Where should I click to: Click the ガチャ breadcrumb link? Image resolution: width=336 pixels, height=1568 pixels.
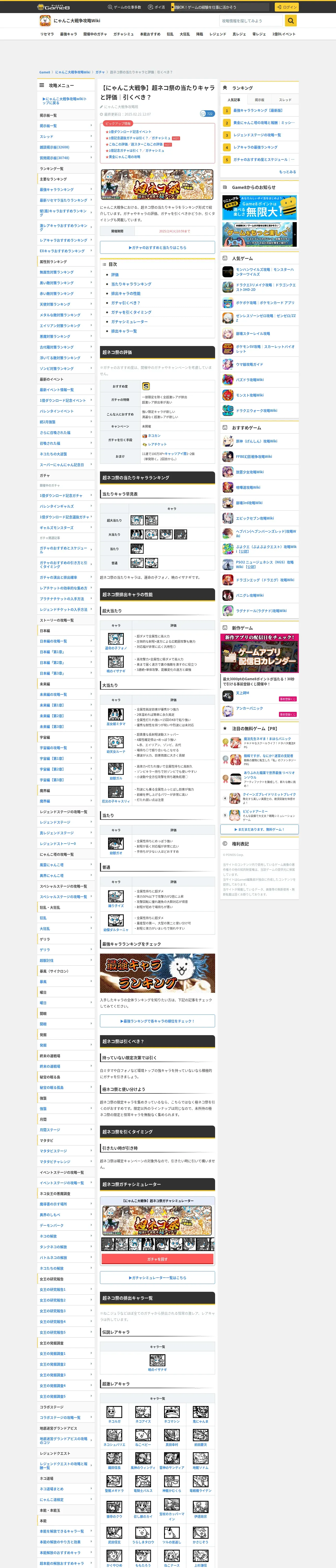(100, 72)
